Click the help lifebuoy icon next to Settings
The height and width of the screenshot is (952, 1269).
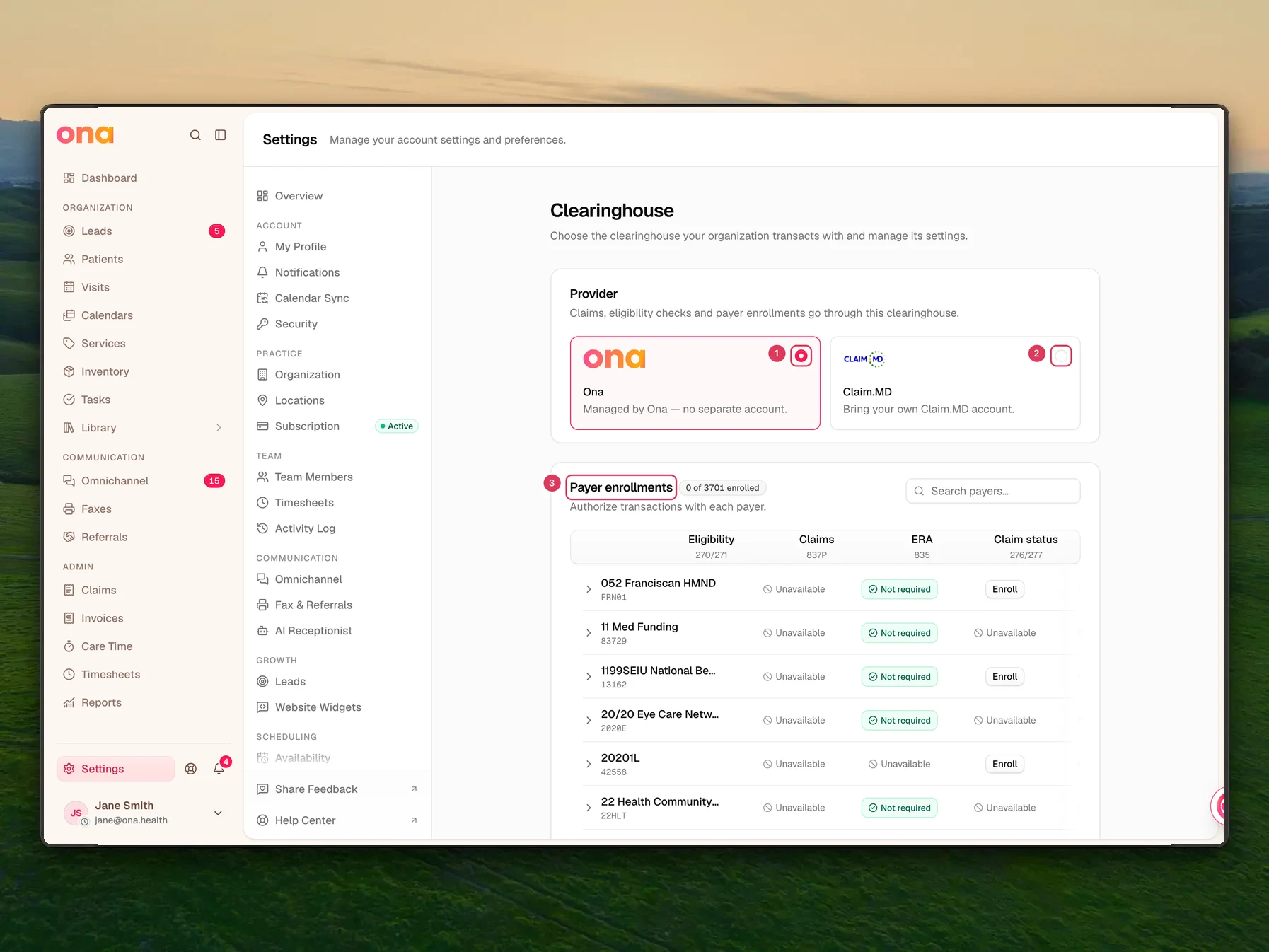tap(191, 769)
